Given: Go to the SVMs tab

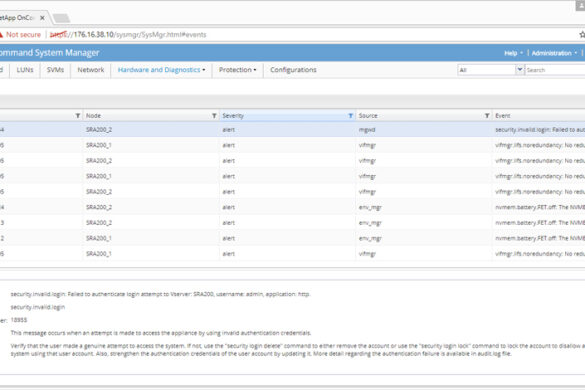Looking at the screenshot, I should pyautogui.click(x=55, y=70).
